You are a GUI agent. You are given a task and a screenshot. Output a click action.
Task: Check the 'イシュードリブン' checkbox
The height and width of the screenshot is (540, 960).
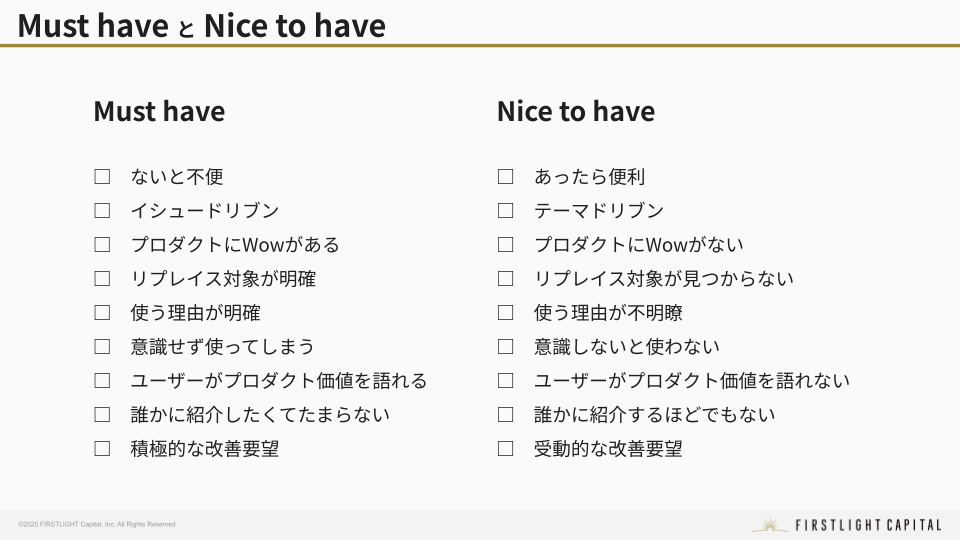pyautogui.click(x=102, y=211)
